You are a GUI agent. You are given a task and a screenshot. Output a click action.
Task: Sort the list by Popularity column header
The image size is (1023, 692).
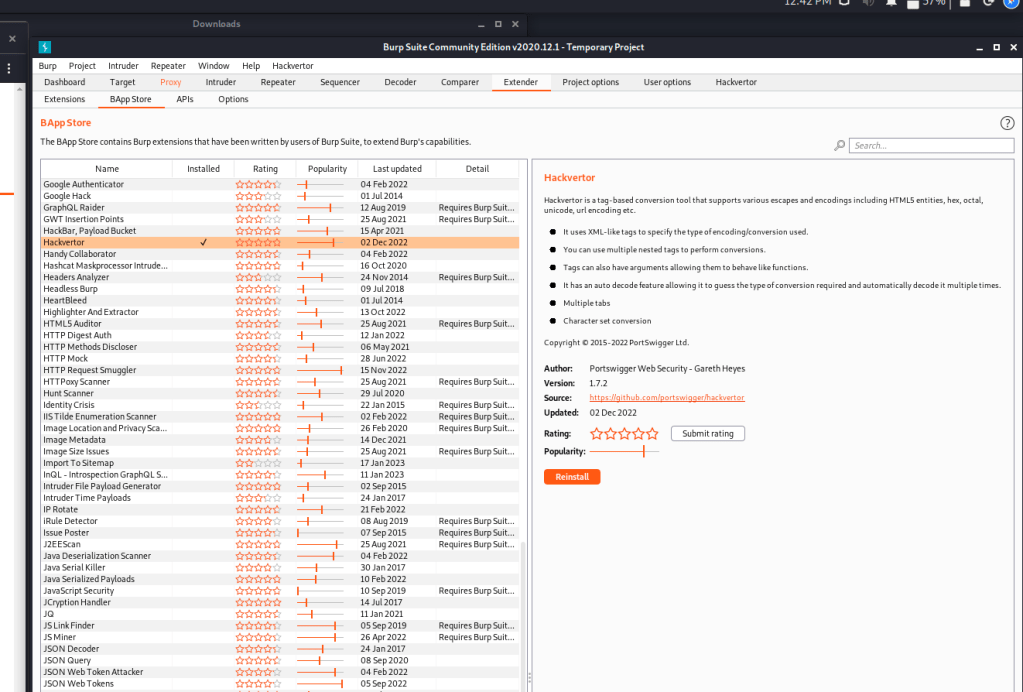click(327, 169)
